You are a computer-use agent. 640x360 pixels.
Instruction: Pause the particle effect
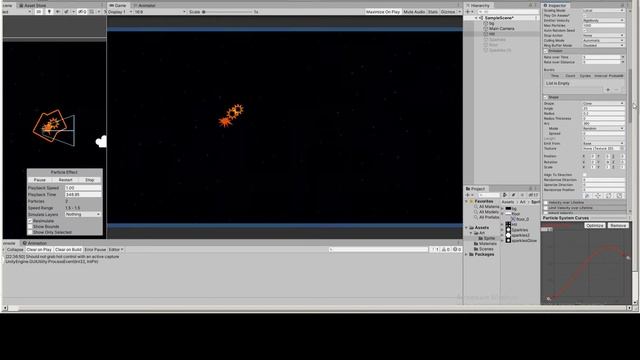(40, 180)
